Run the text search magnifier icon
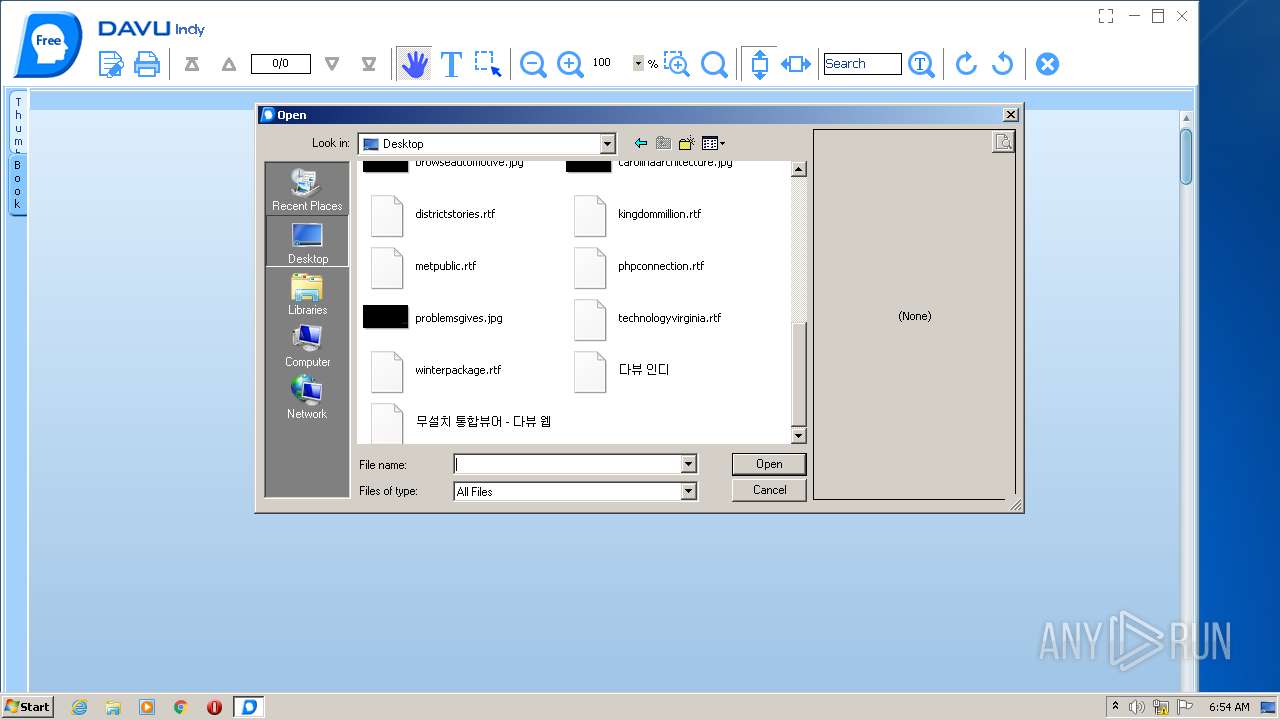Image resolution: width=1280 pixels, height=720 pixels. point(921,64)
